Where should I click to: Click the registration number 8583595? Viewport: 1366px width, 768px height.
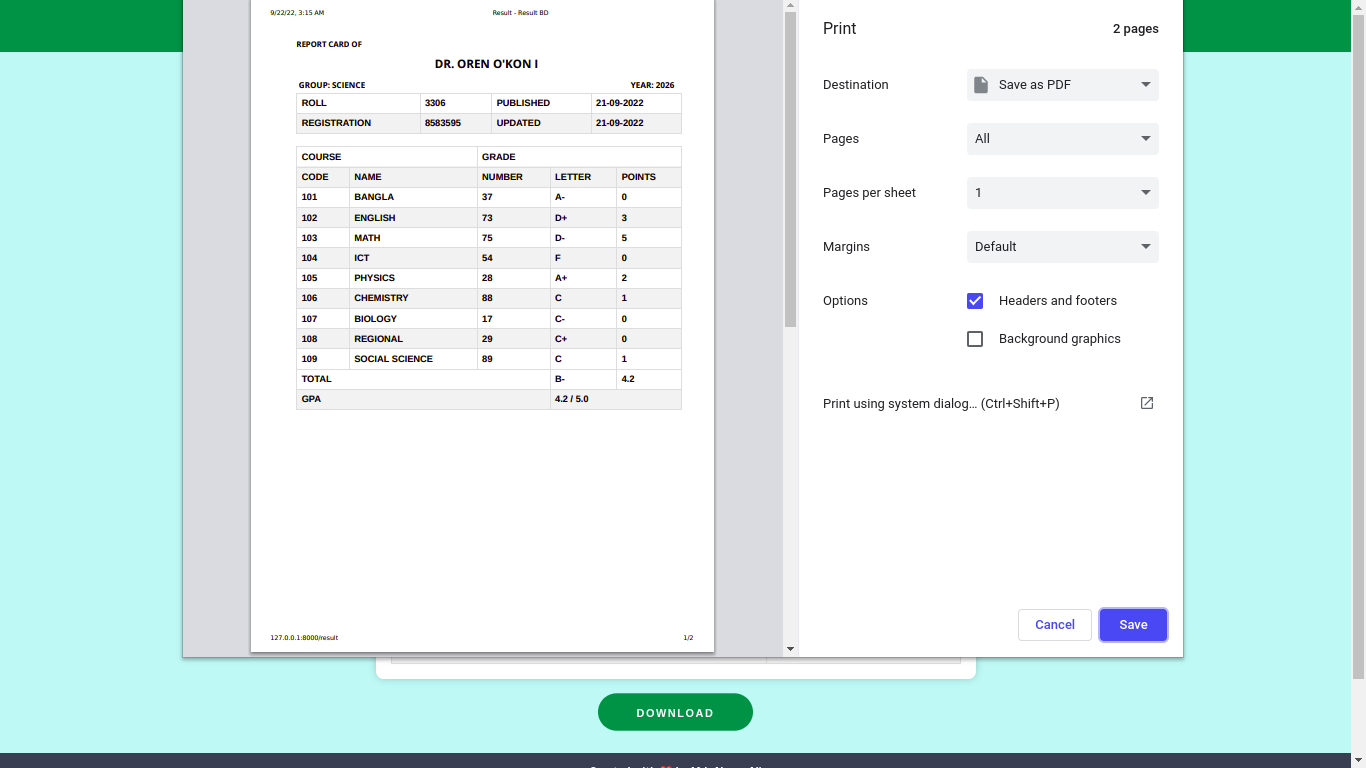pyautogui.click(x=442, y=123)
